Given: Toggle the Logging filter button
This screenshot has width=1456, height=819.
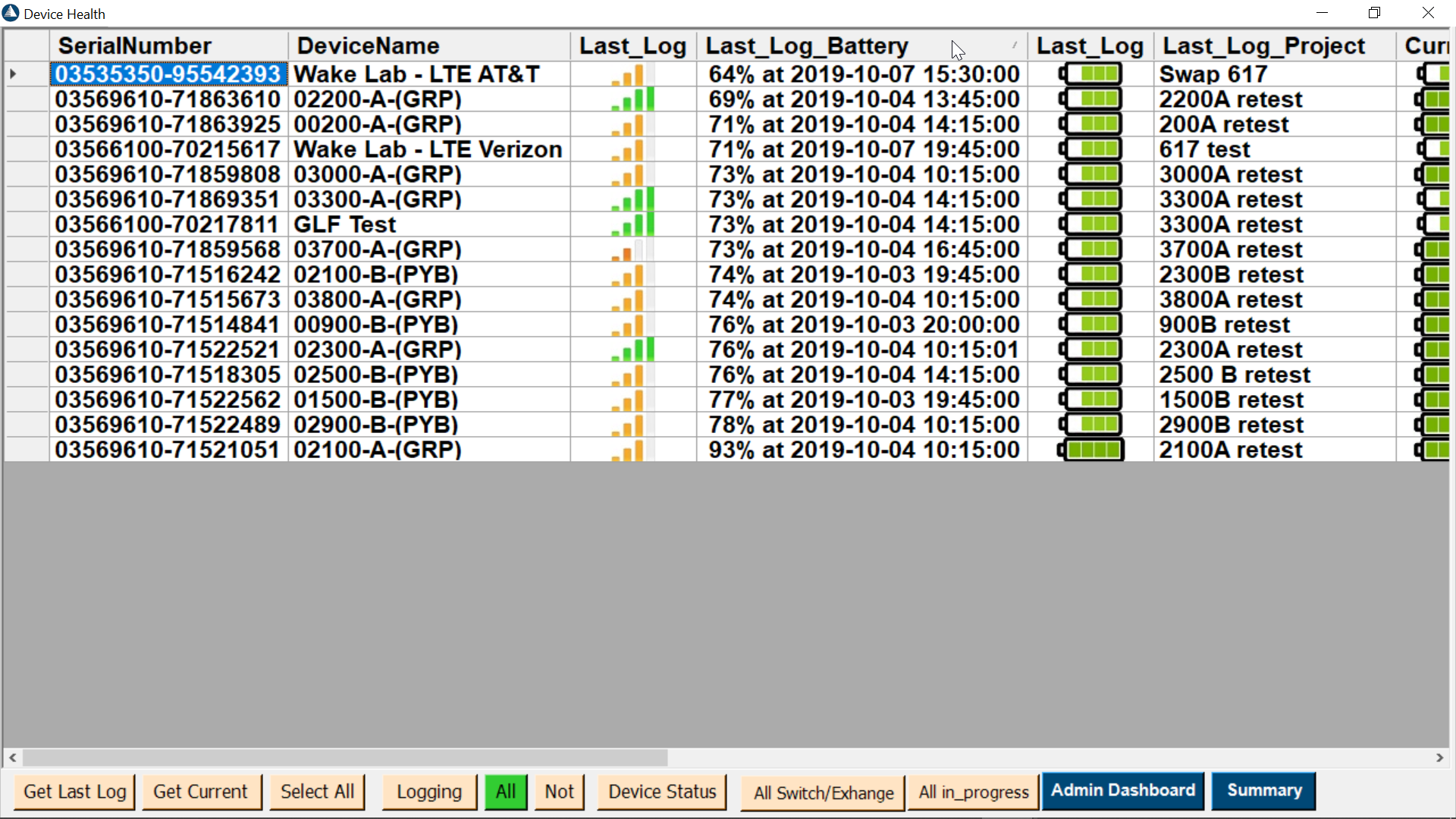Looking at the screenshot, I should 429,792.
